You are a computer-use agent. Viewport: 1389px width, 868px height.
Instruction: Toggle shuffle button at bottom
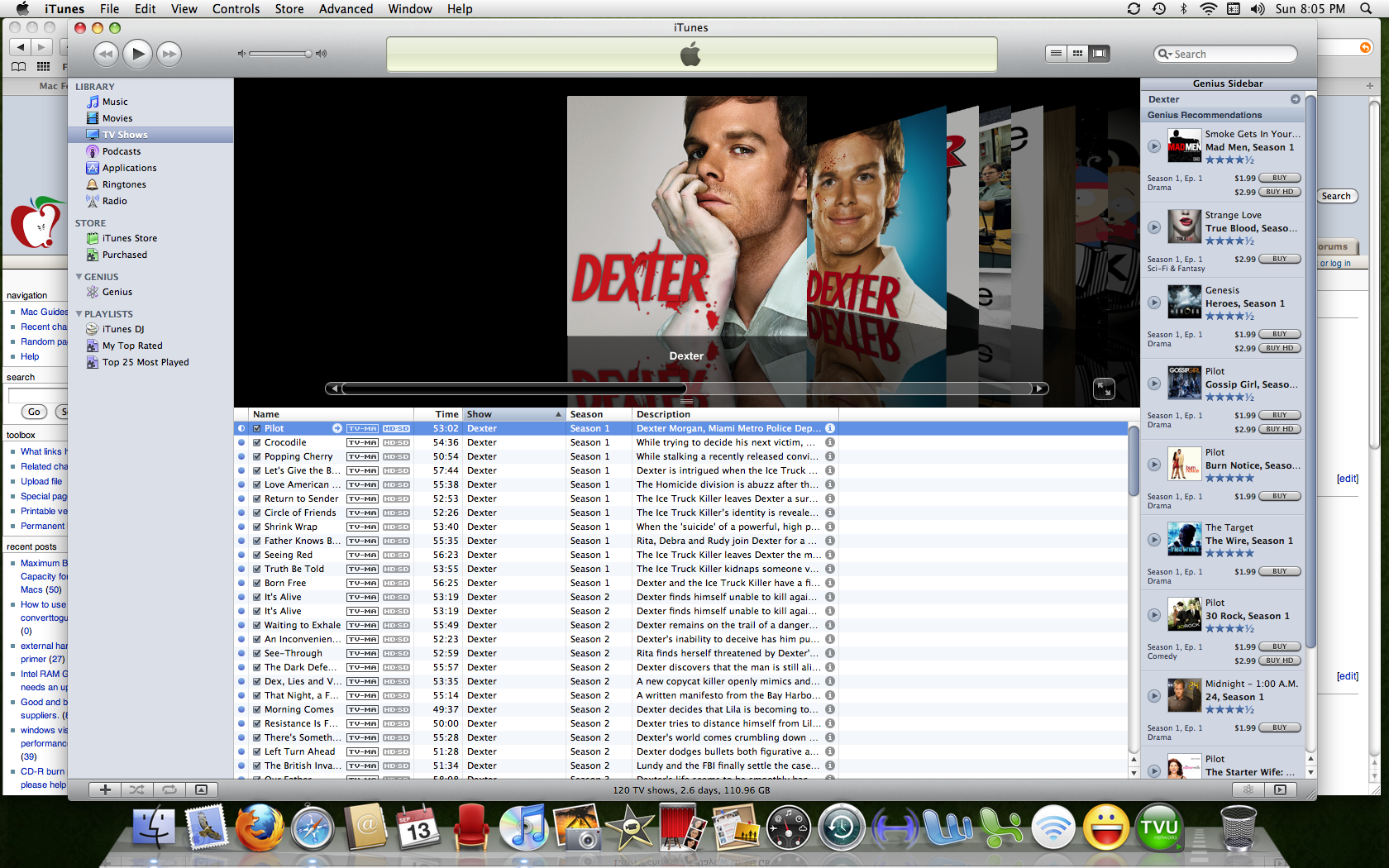tap(137, 789)
